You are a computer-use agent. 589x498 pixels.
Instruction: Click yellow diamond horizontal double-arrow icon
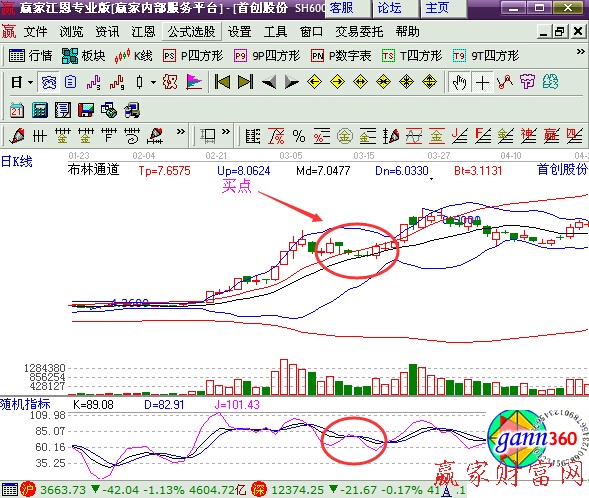[x=361, y=82]
